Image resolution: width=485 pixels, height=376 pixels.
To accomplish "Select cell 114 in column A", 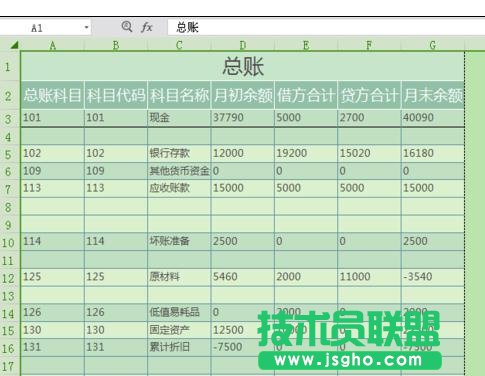I will point(53,241).
